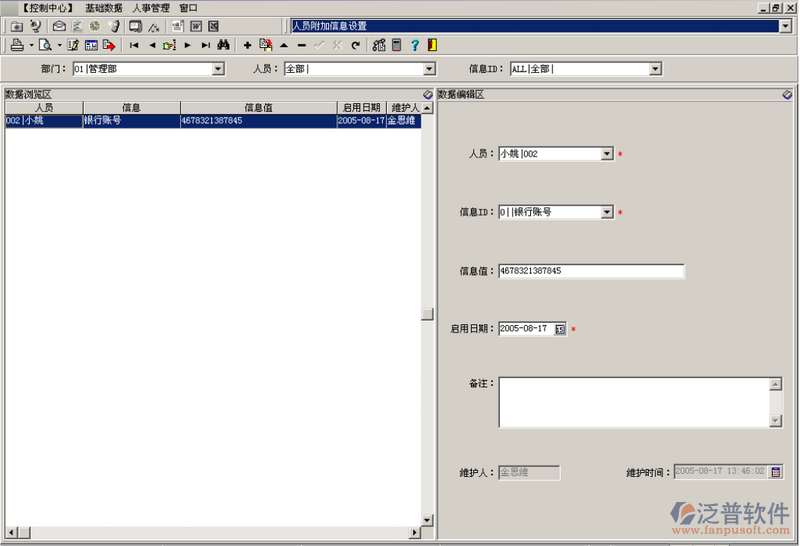Screen dimensions: 800x546
Task: Click the Word document 'W' icon
Action: coord(196,26)
